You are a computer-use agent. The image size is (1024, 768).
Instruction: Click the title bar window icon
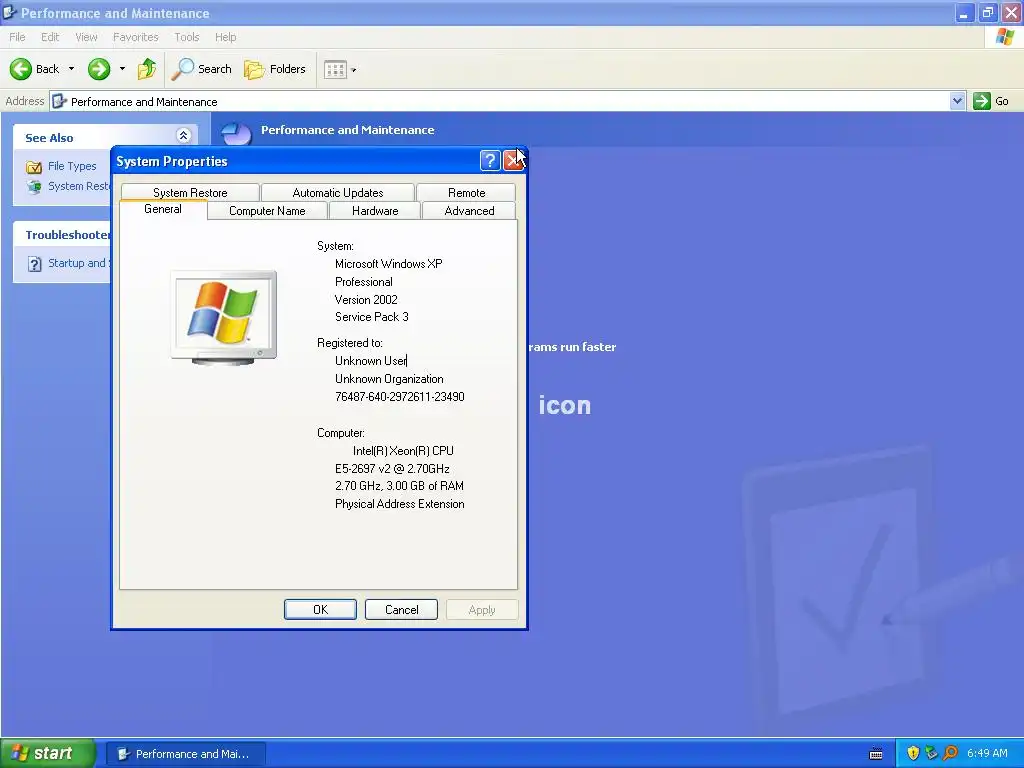(x=9, y=12)
